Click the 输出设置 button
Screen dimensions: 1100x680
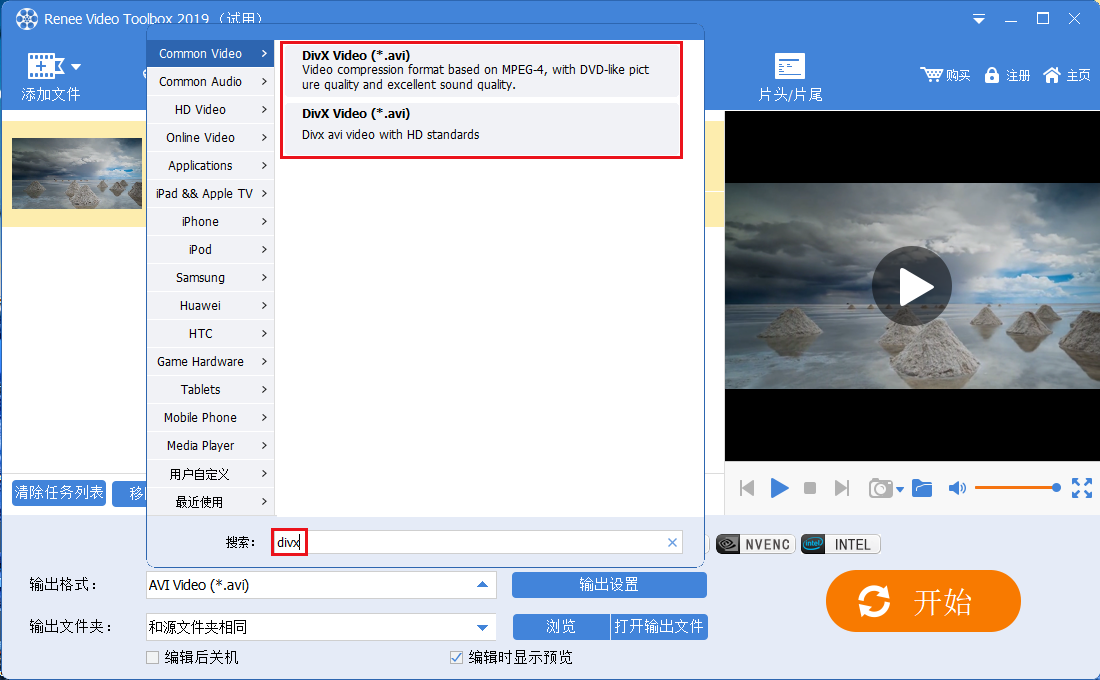coord(609,585)
